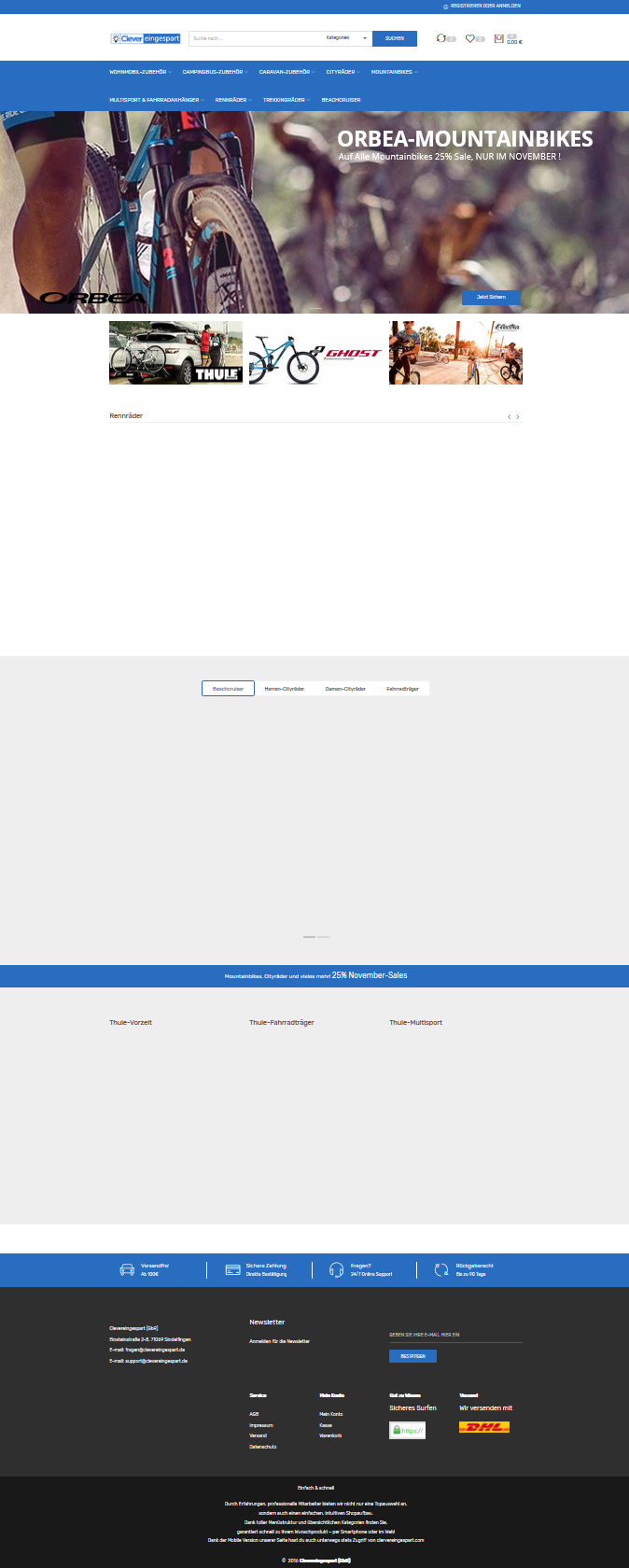Viewport: 629px width, 1568px height.
Task: Show previous Rennräder carousel items
Action: (x=509, y=417)
